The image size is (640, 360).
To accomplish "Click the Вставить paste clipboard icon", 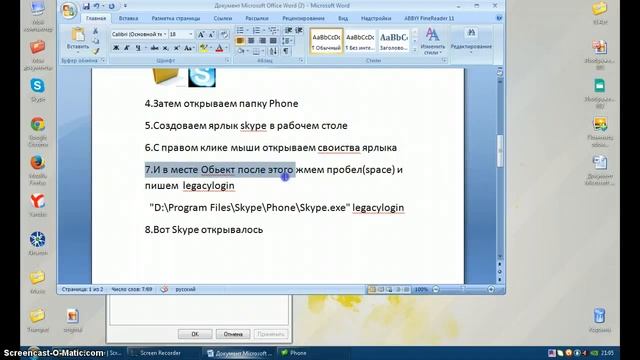I will coord(78,35).
